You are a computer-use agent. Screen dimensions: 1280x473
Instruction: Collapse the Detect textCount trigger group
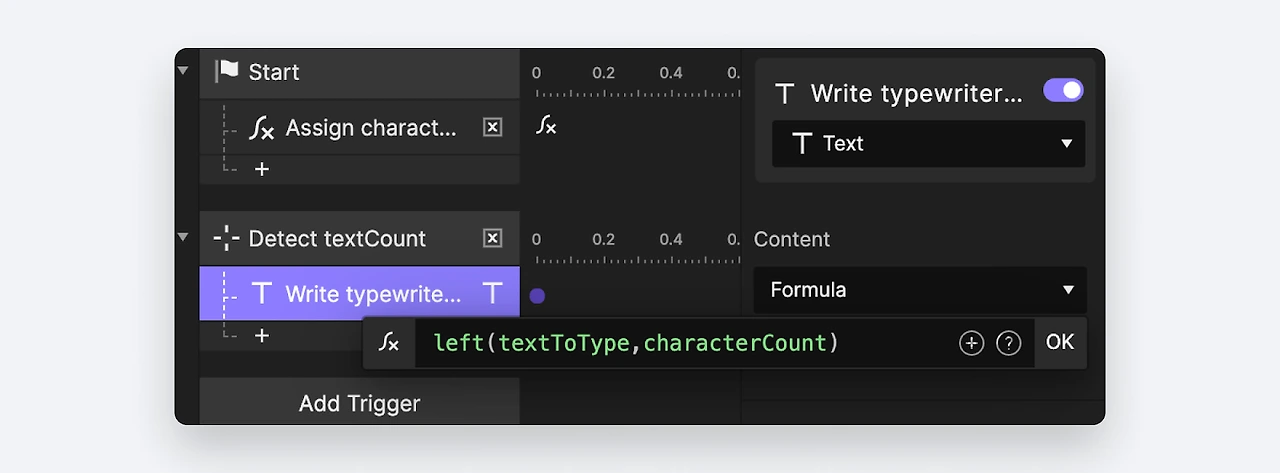point(182,237)
